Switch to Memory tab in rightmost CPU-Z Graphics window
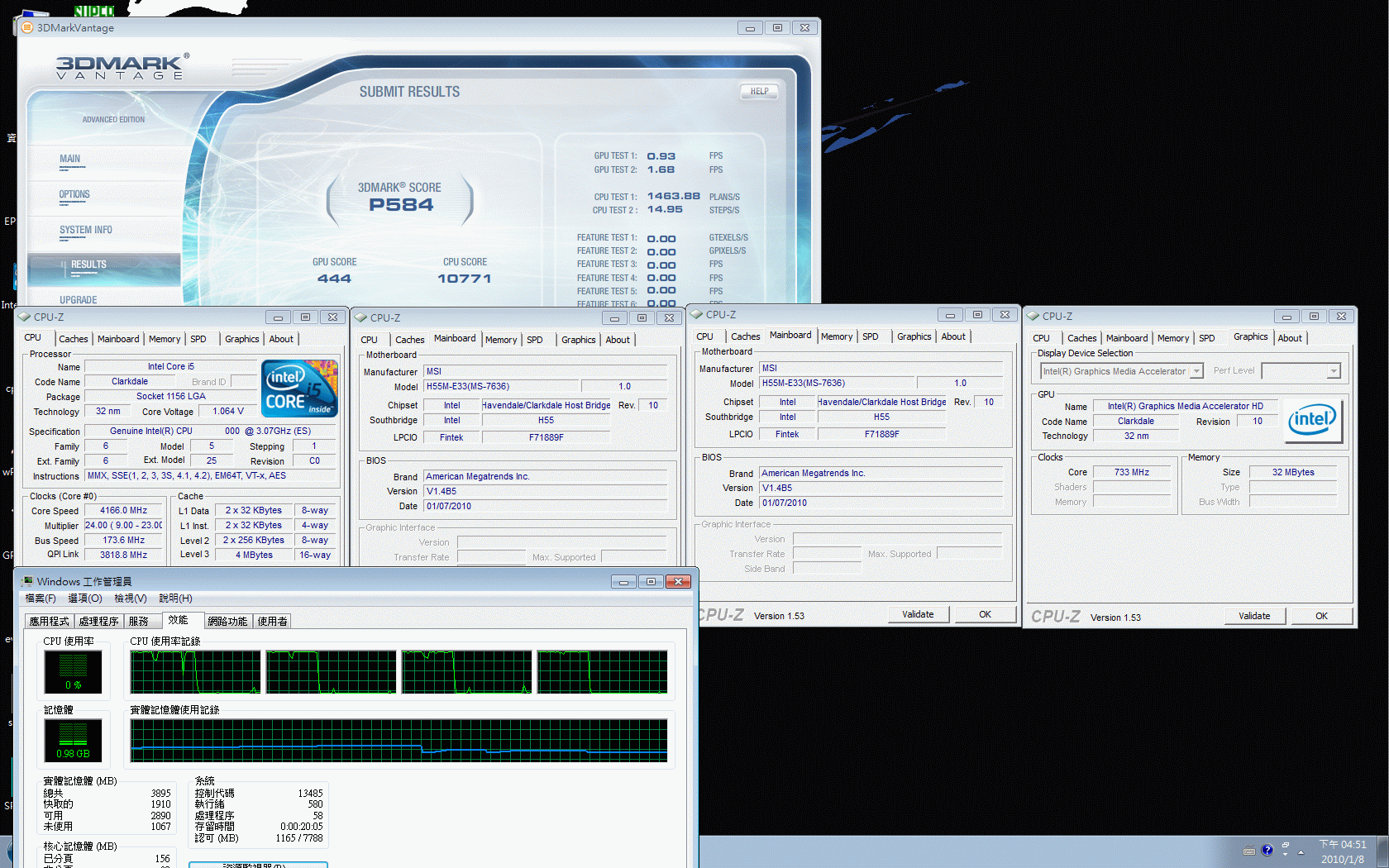This screenshot has height=868, width=1389. 1173,338
